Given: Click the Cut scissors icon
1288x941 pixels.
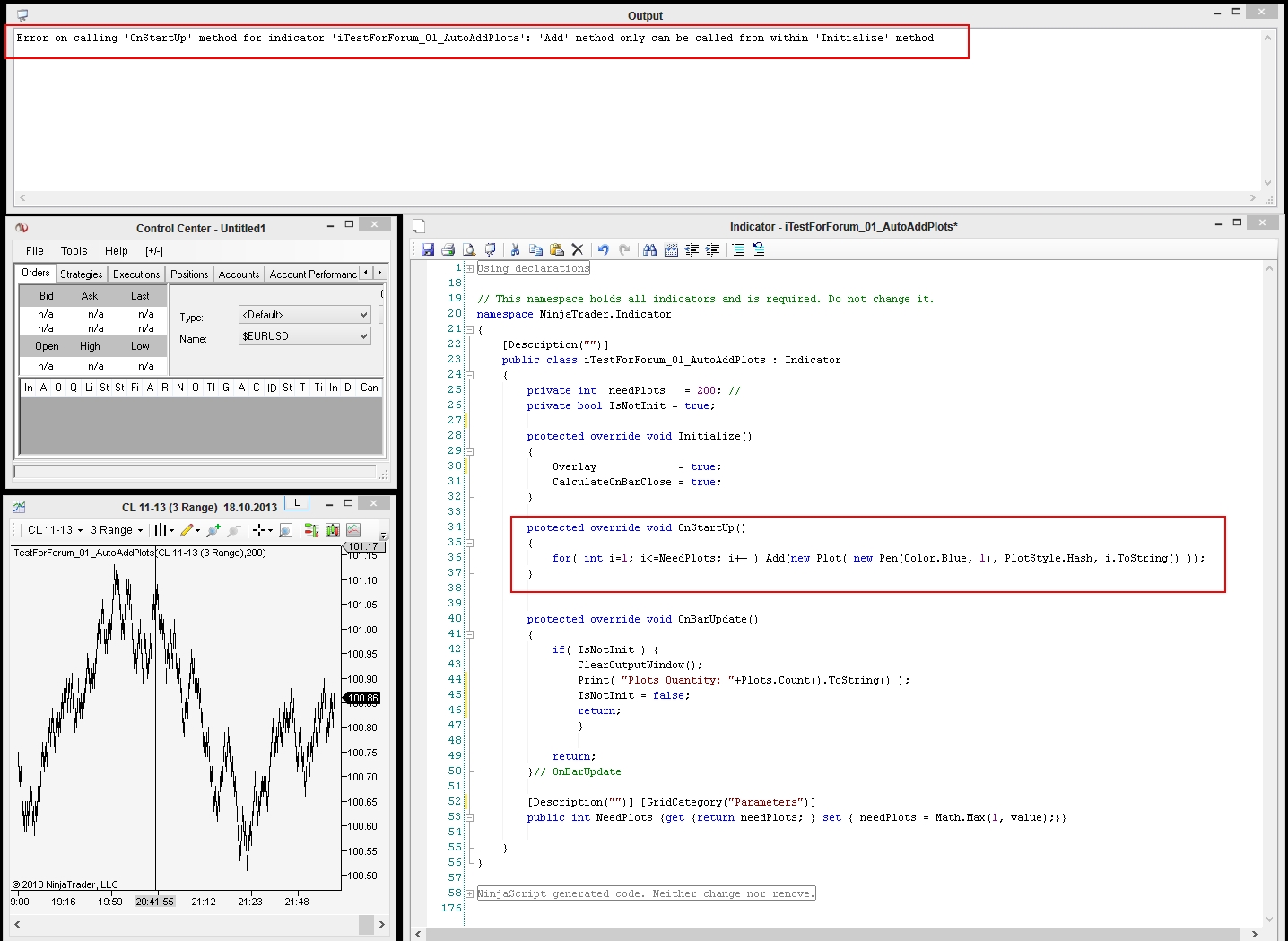Looking at the screenshot, I should (515, 250).
